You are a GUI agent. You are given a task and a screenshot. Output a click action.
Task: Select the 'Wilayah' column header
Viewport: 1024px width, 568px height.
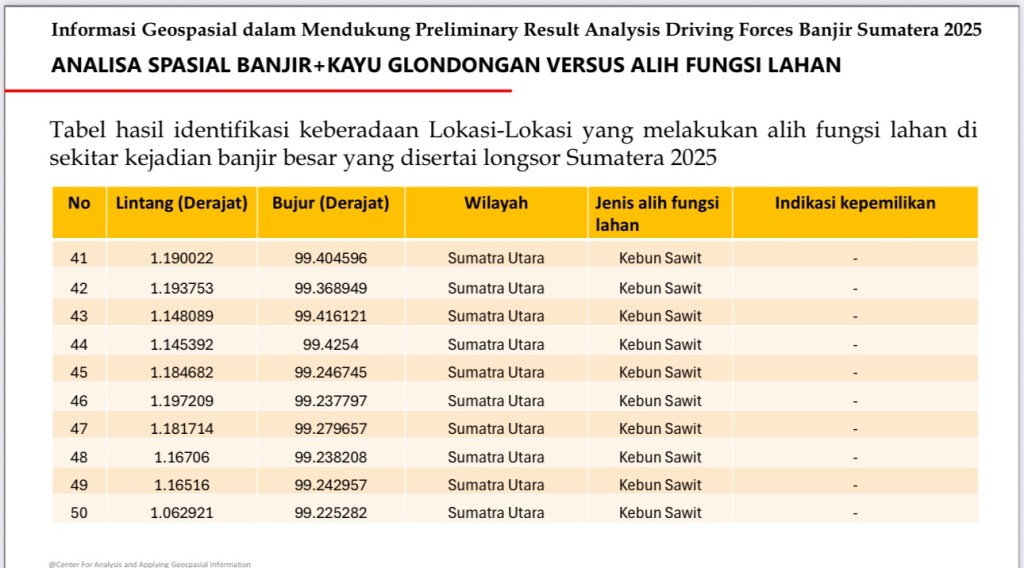pyautogui.click(x=496, y=203)
